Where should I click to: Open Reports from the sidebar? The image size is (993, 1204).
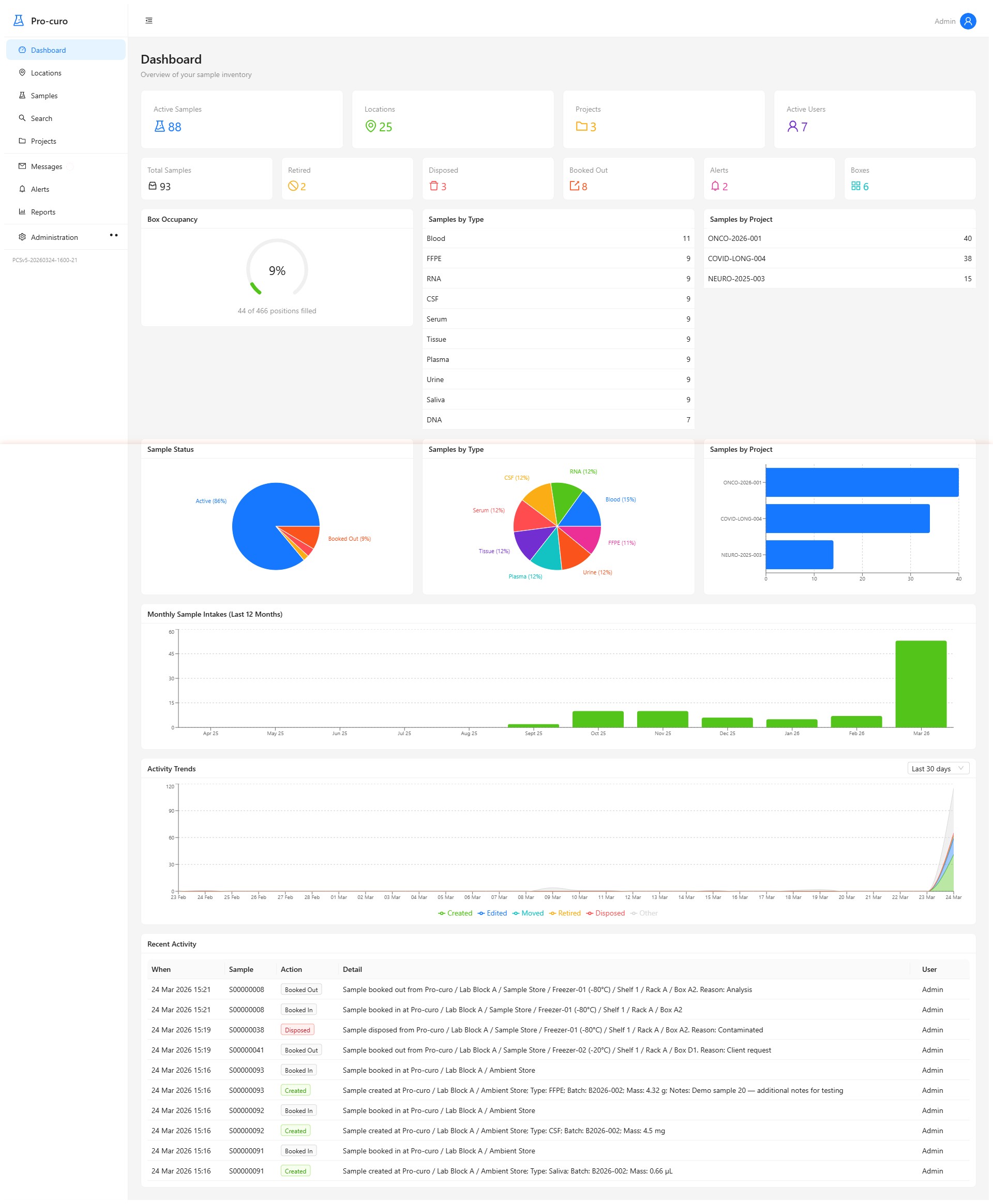(44, 211)
